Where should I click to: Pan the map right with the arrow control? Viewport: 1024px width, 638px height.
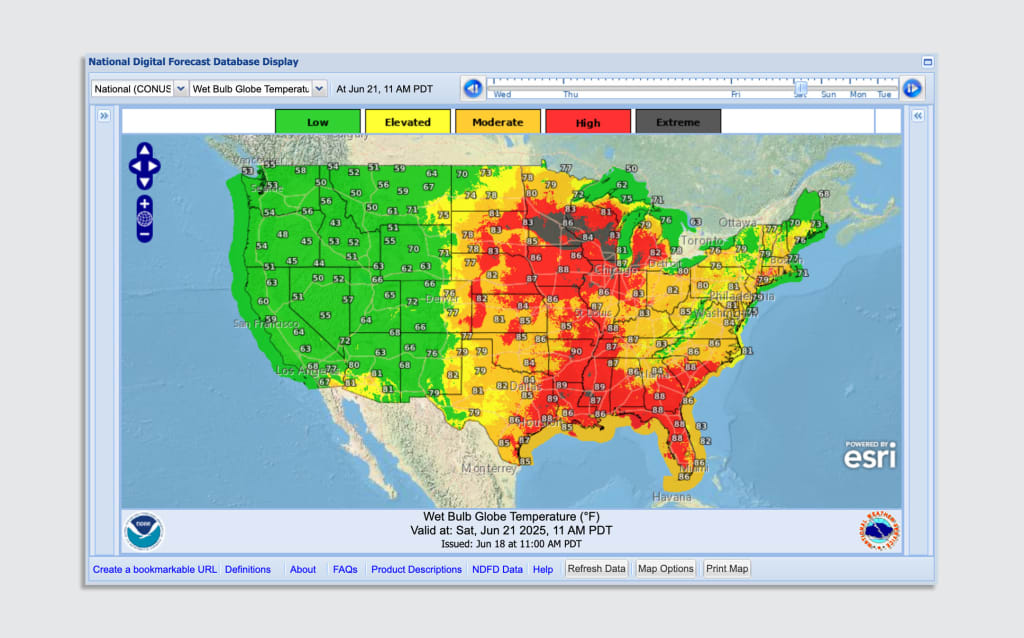coord(154,166)
